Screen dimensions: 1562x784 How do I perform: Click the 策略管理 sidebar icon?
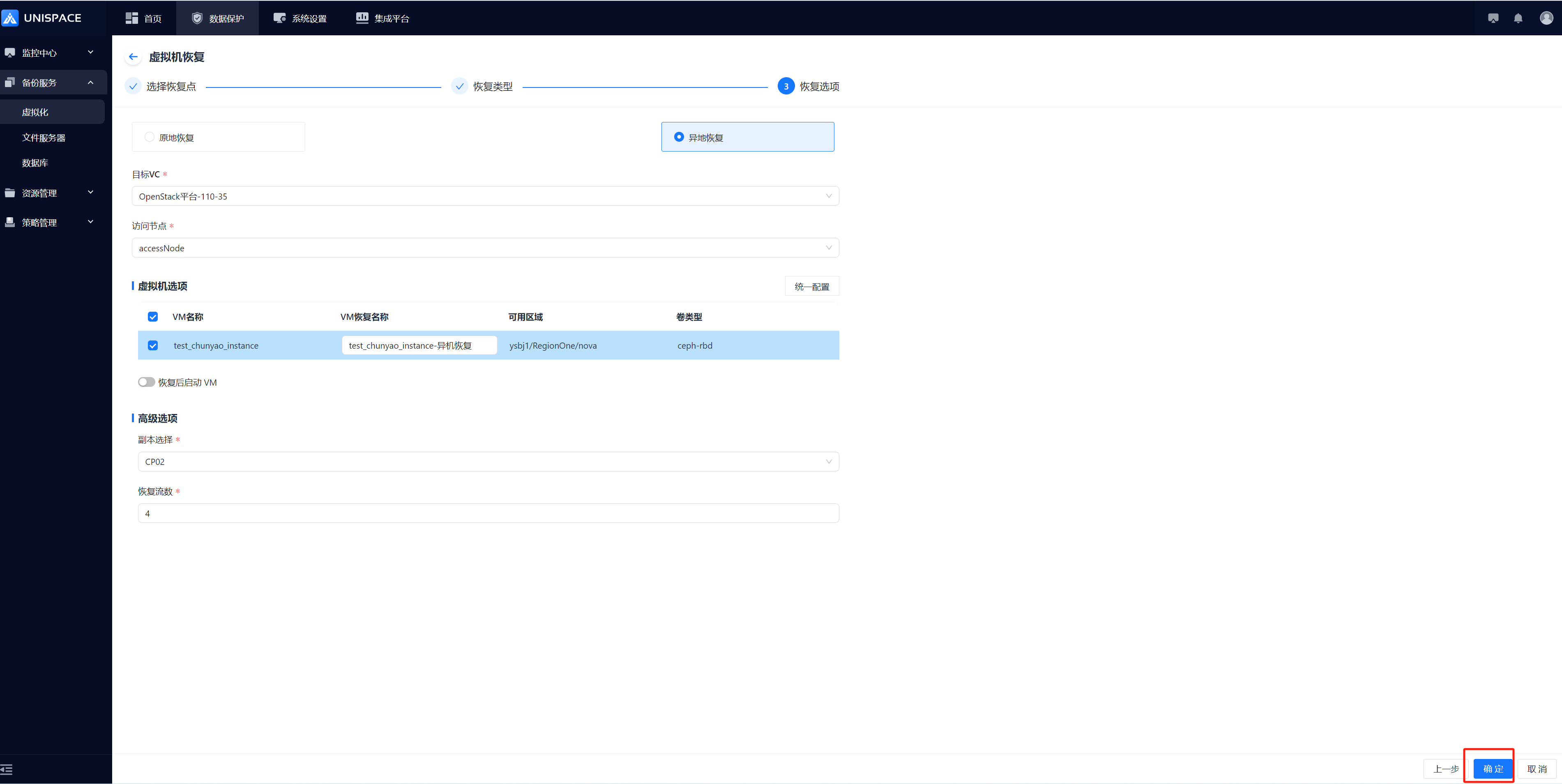click(x=10, y=222)
